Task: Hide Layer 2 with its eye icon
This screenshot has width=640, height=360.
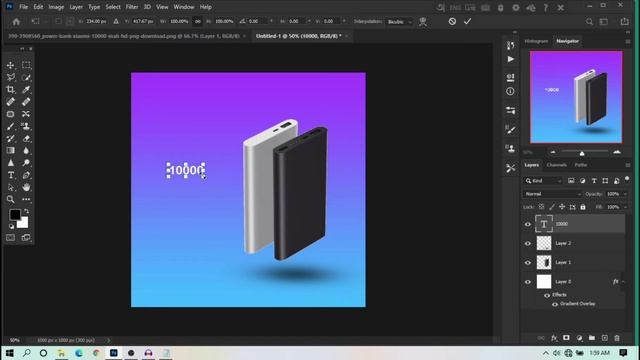Action: coord(528,243)
